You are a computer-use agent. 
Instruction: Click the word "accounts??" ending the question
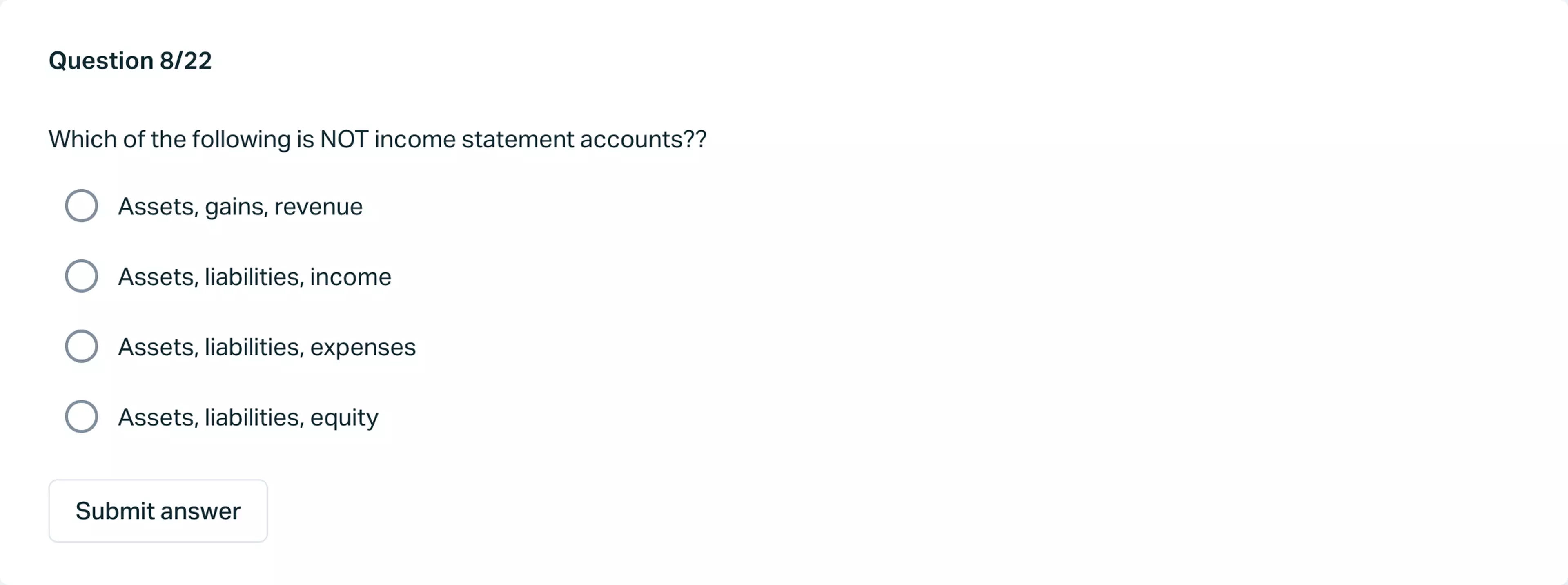[x=643, y=139]
